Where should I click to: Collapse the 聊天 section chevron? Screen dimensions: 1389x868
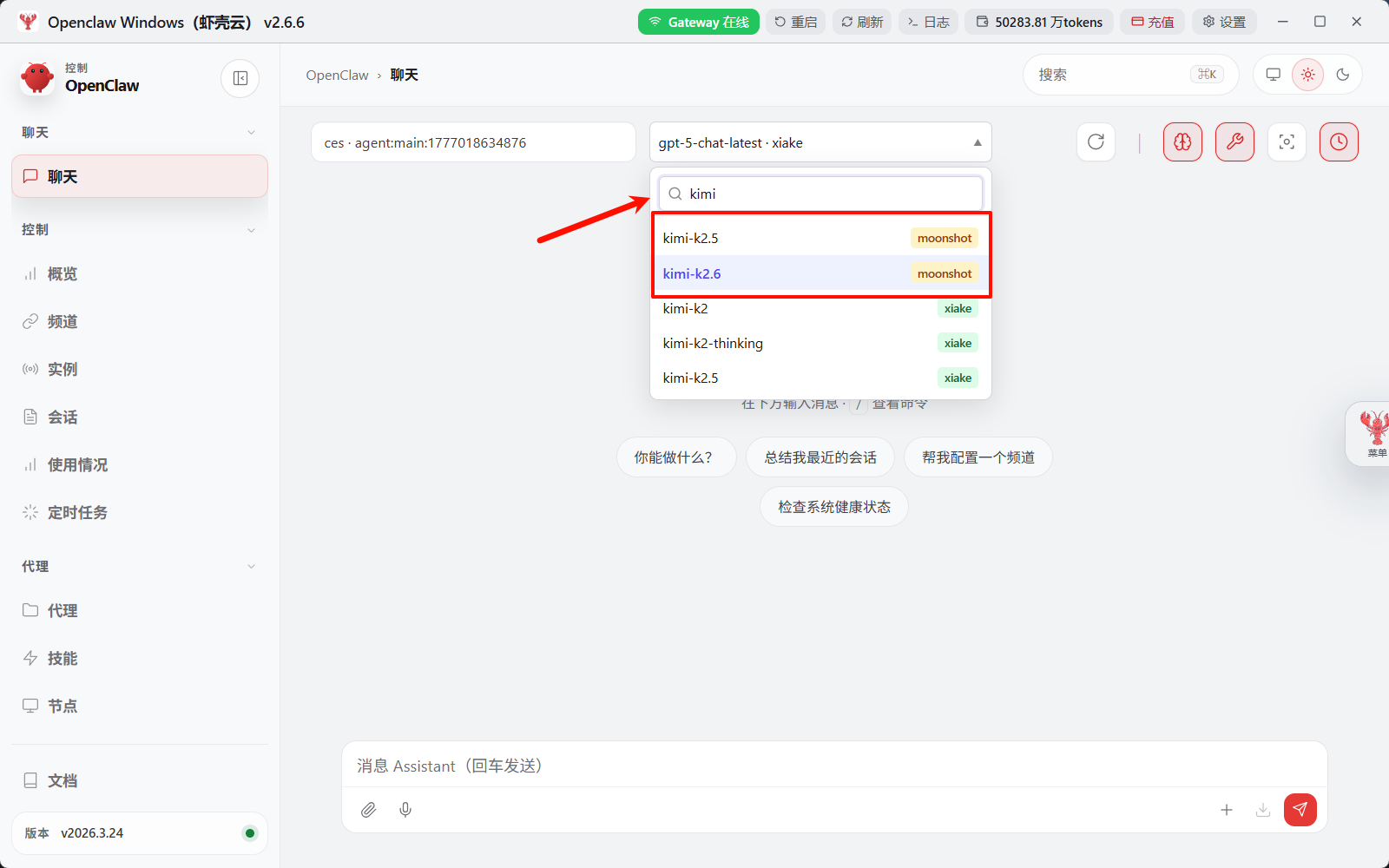tap(251, 133)
